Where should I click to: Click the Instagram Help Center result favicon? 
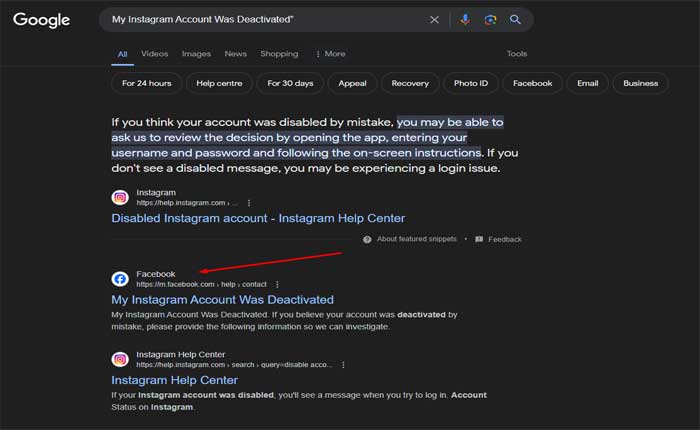click(x=120, y=359)
